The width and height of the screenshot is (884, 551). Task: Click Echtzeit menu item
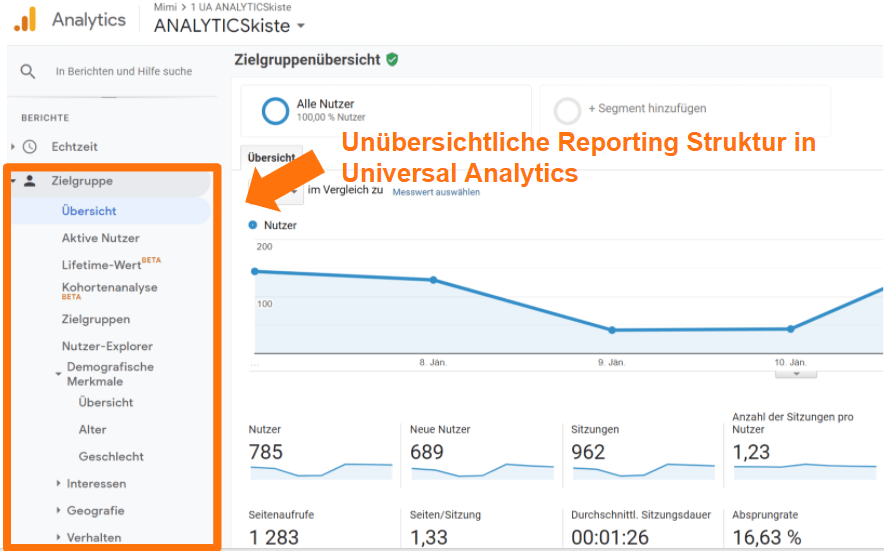pos(74,147)
